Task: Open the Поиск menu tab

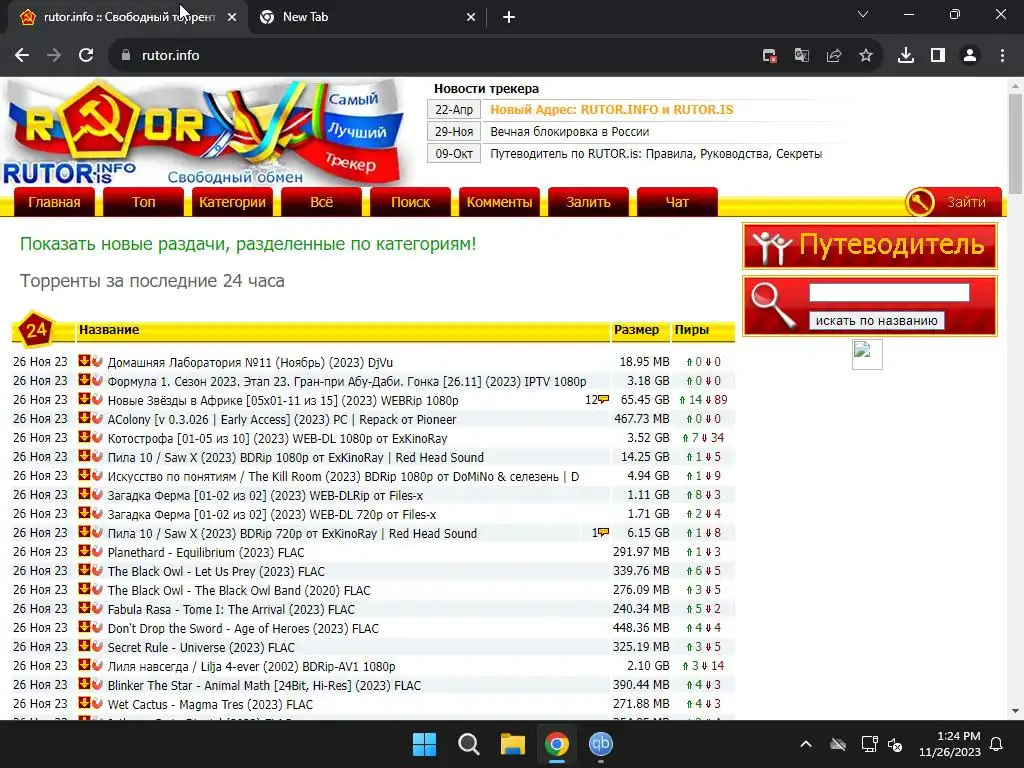Action: click(x=410, y=202)
